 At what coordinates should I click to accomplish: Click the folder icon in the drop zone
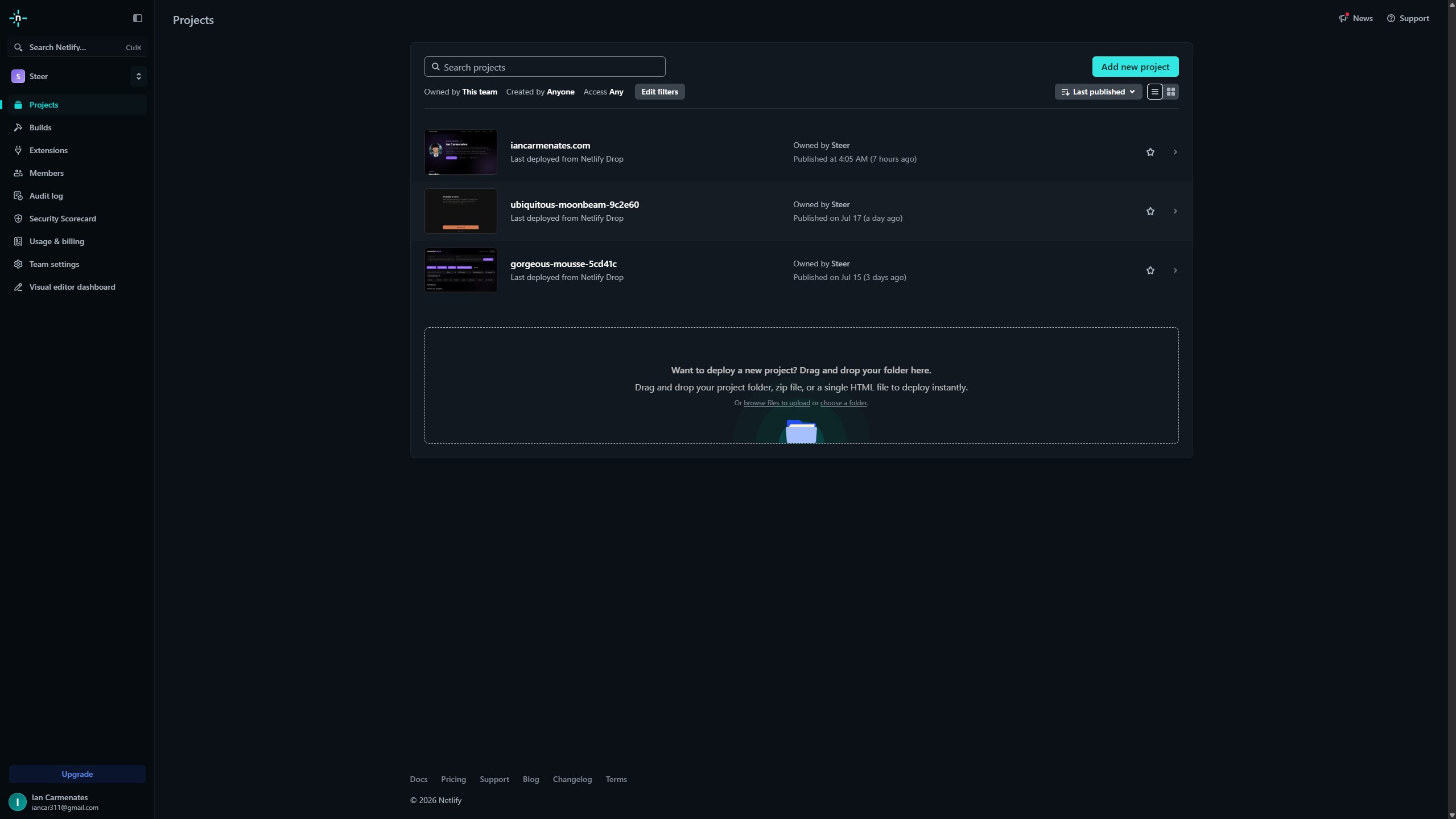(x=801, y=431)
